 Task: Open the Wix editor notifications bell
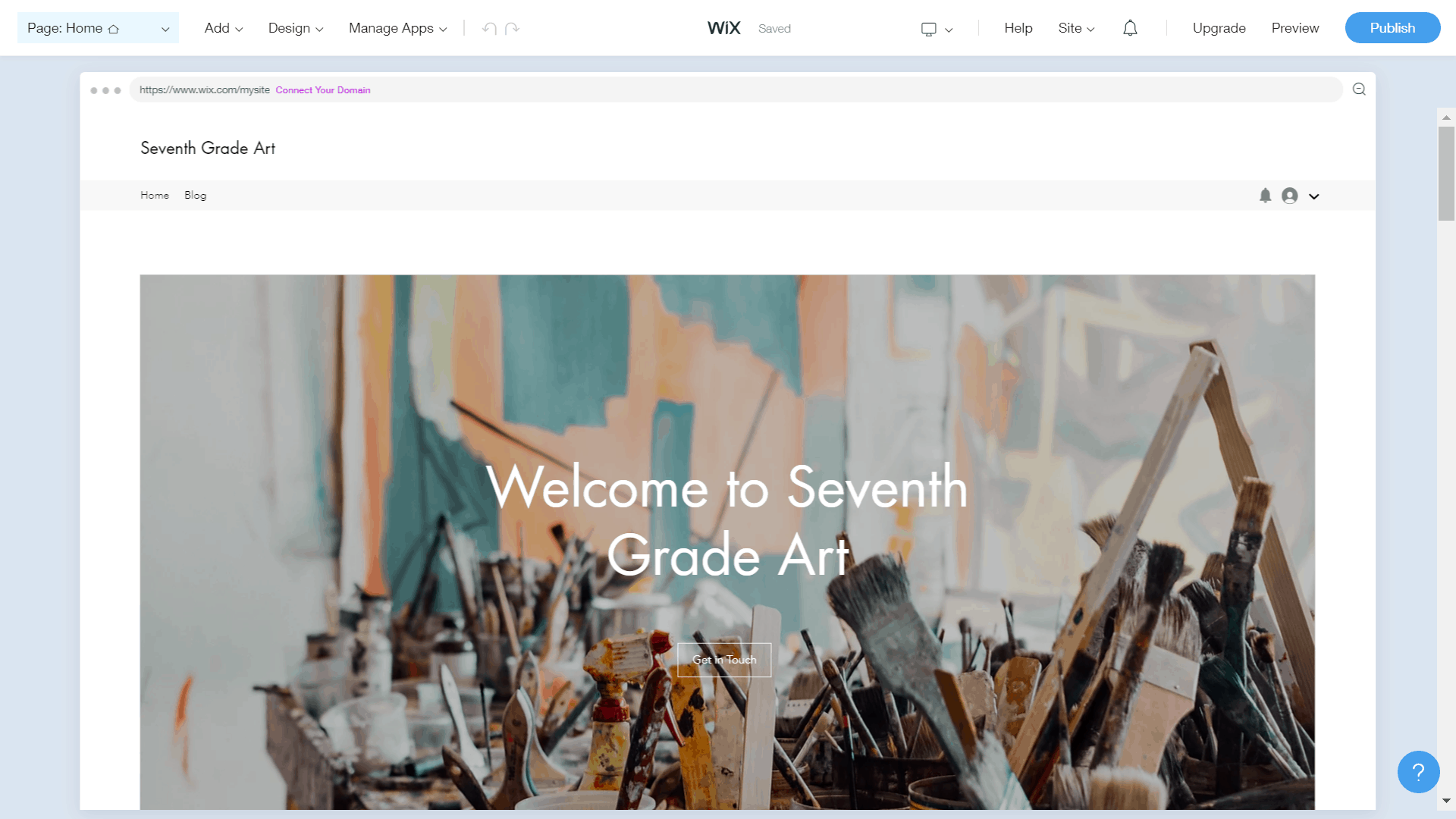(1130, 28)
